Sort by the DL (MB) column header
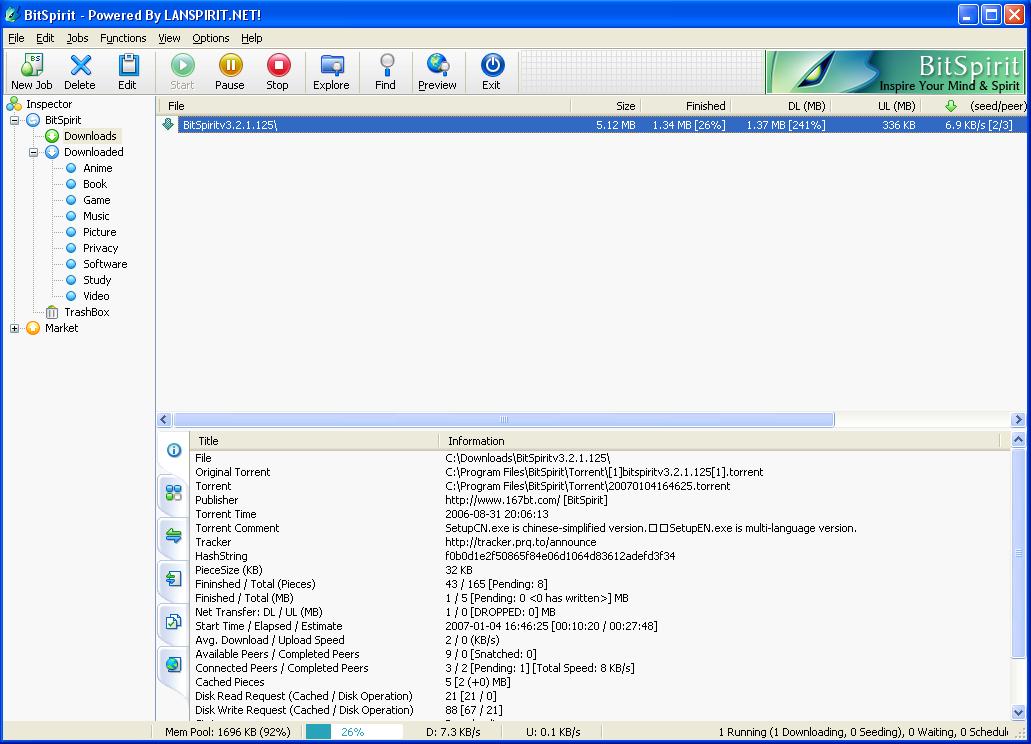1031x744 pixels. 780,106
